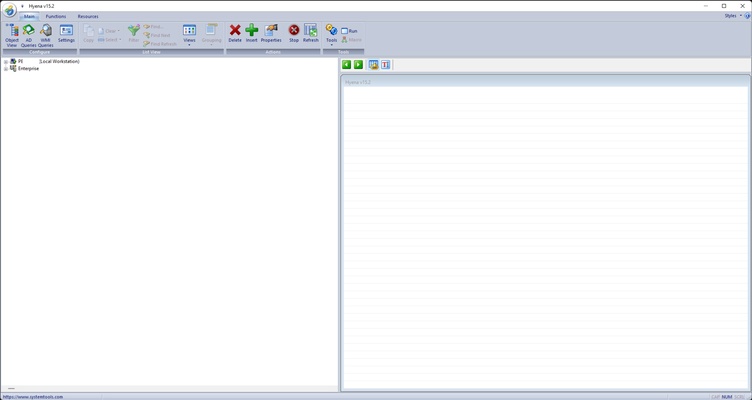Open WMI Queries

point(46,35)
